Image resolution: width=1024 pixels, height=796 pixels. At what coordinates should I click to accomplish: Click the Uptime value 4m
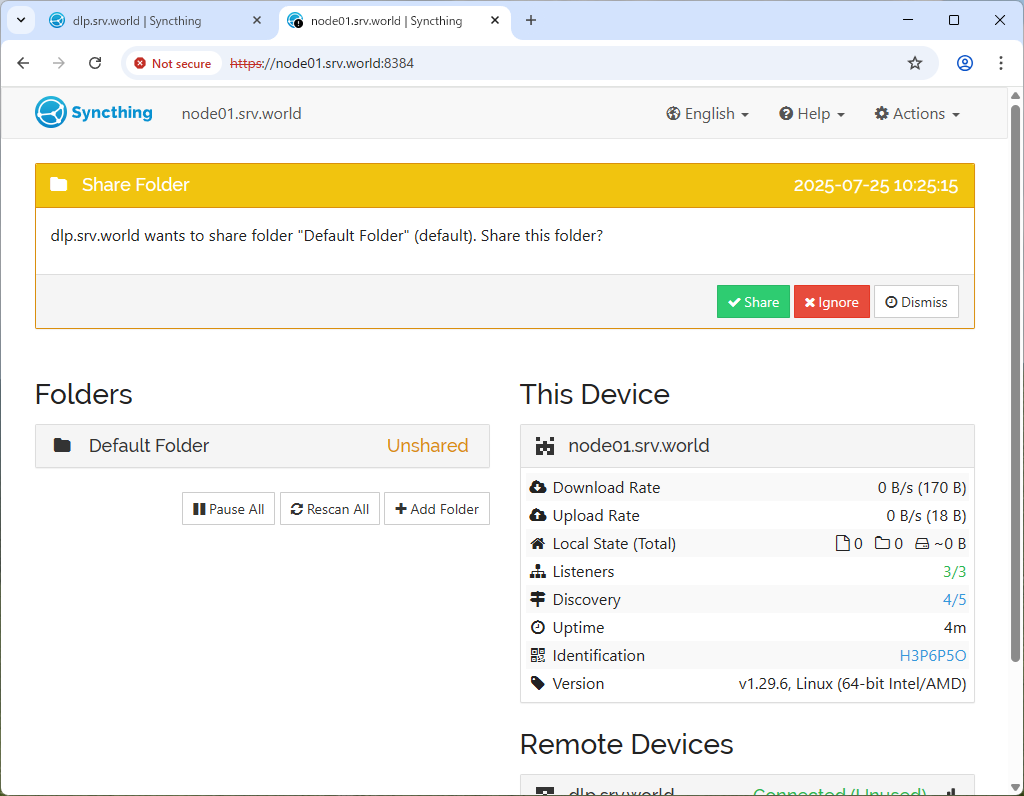(955, 628)
